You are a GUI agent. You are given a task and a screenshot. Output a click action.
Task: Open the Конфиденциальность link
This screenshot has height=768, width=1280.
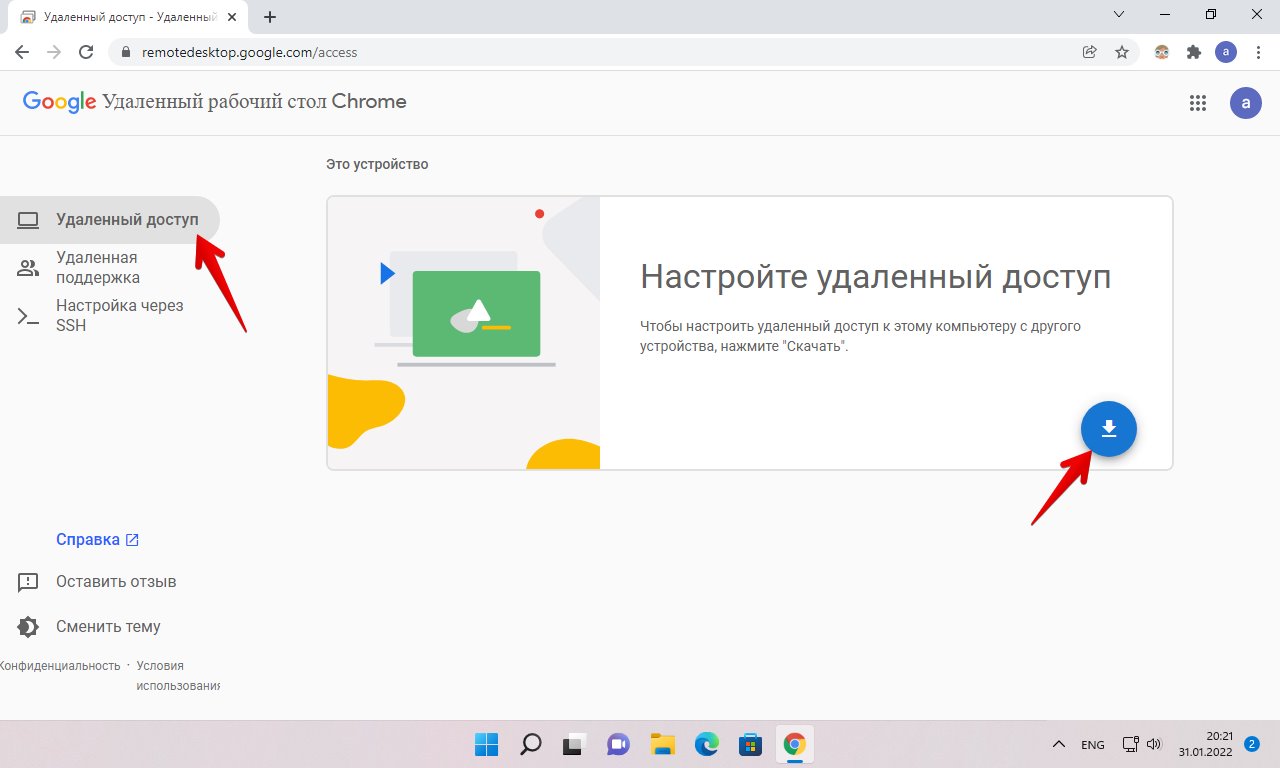pos(60,666)
